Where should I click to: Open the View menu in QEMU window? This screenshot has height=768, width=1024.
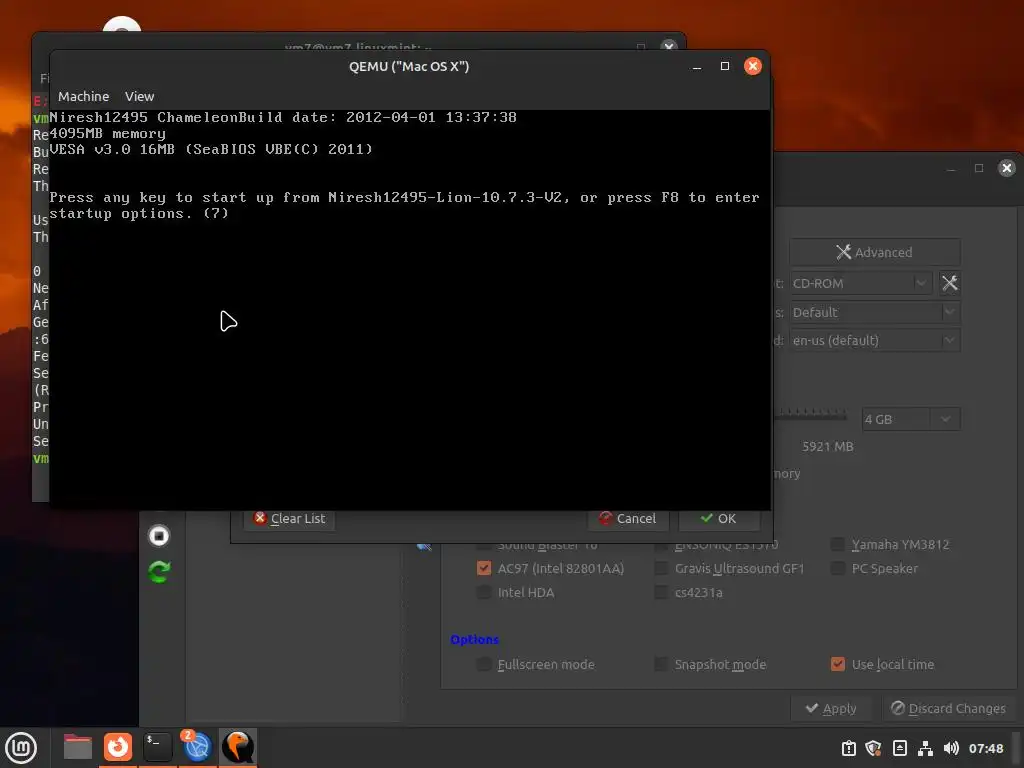coord(139,97)
